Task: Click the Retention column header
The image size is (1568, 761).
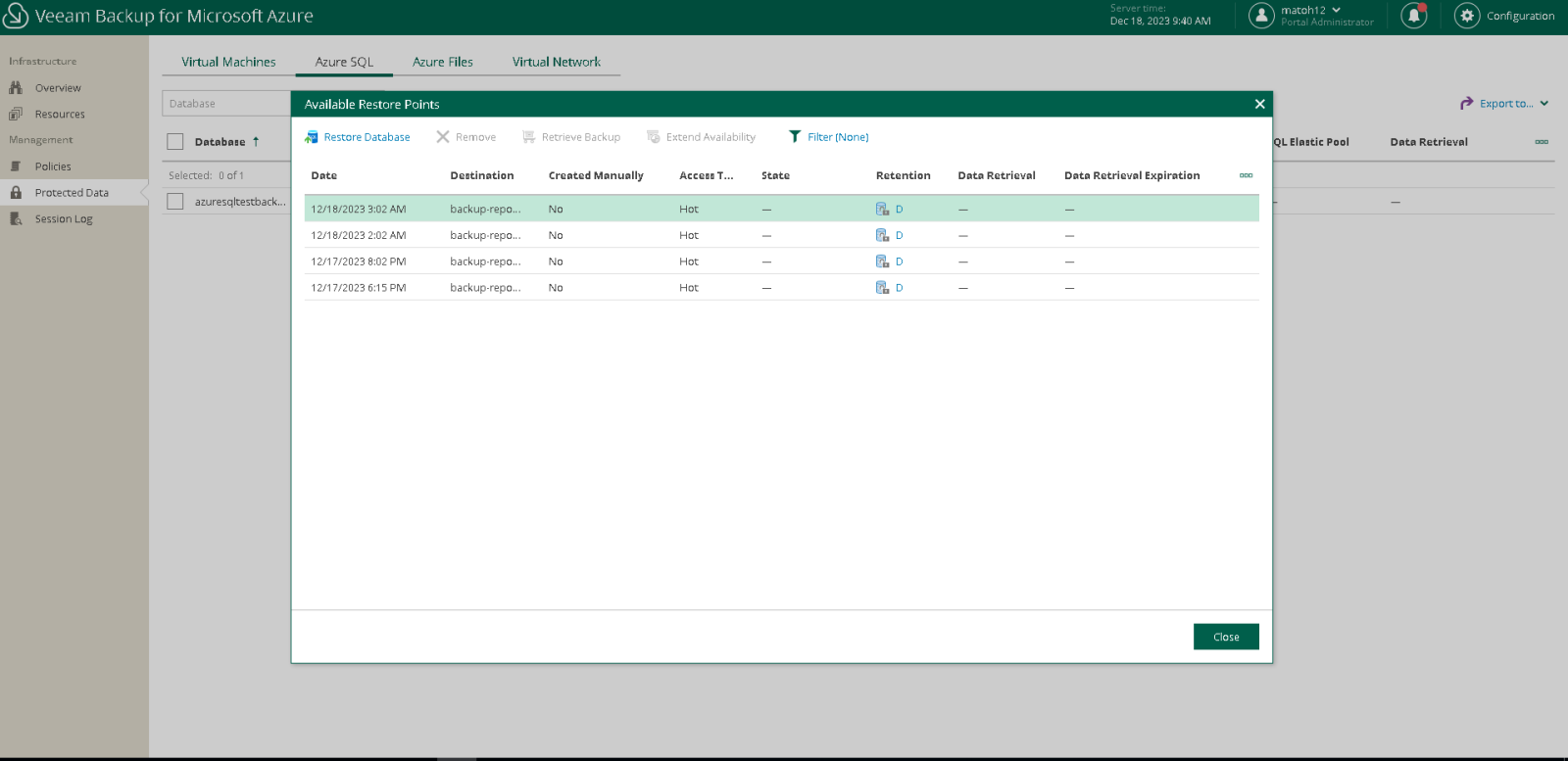Action: (x=903, y=175)
